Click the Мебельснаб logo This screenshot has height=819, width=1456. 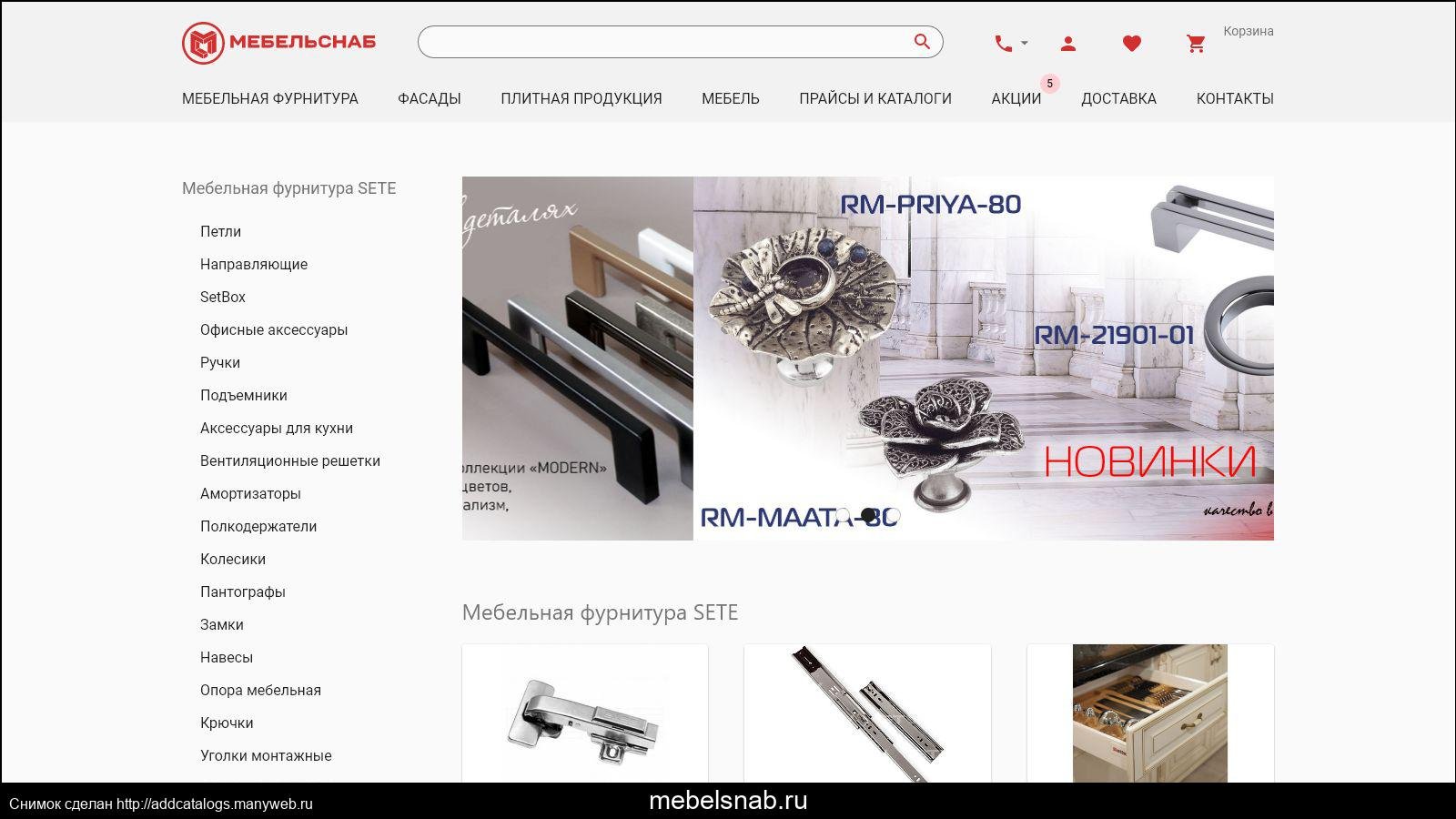pos(278,42)
